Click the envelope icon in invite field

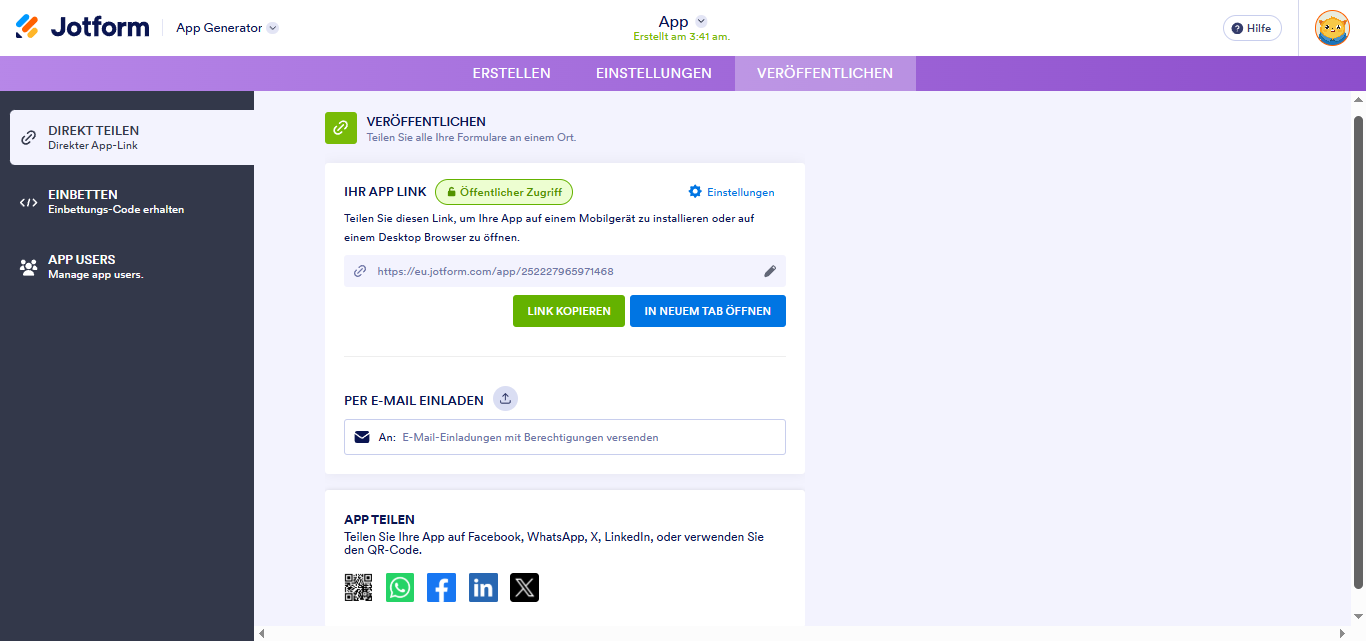pos(362,437)
